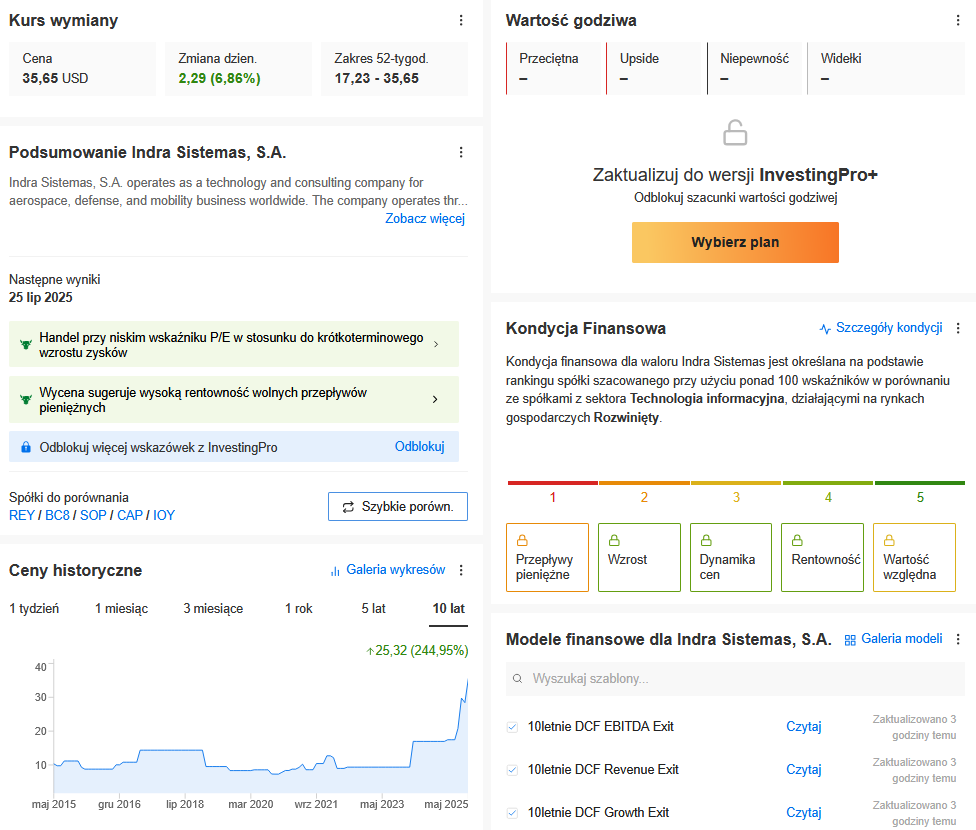Click the grid icon beside Galeria modeli
Viewport: 976px width, 830px height.
tap(850, 639)
